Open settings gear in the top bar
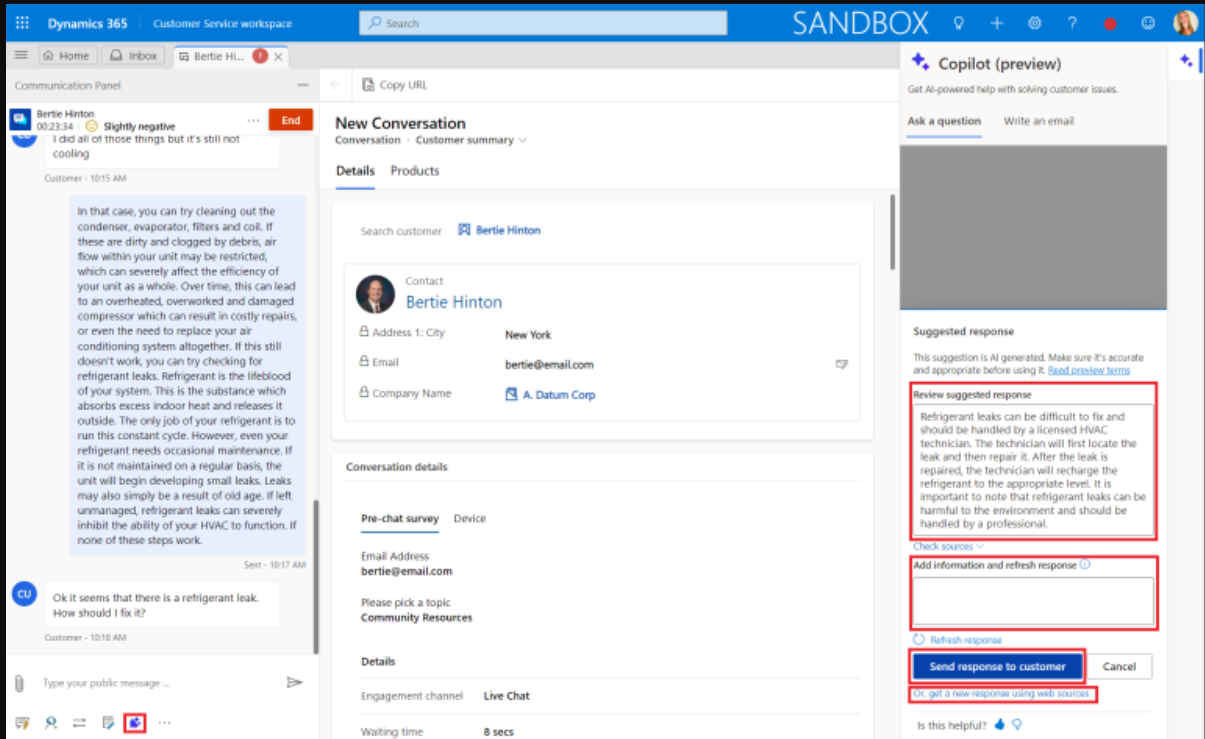1205x739 pixels. pos(1034,23)
